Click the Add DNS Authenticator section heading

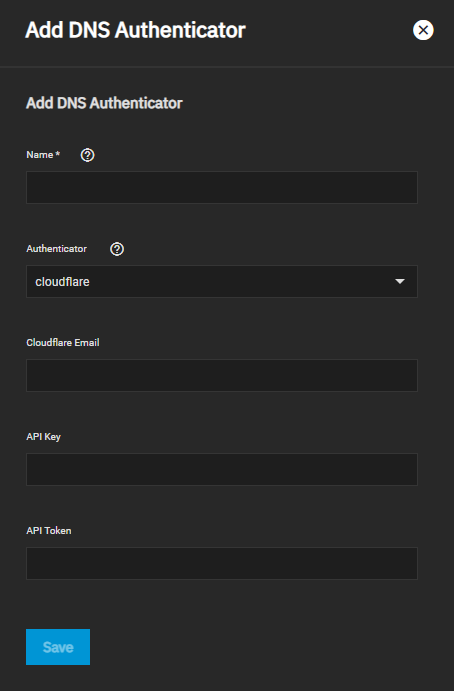click(104, 103)
